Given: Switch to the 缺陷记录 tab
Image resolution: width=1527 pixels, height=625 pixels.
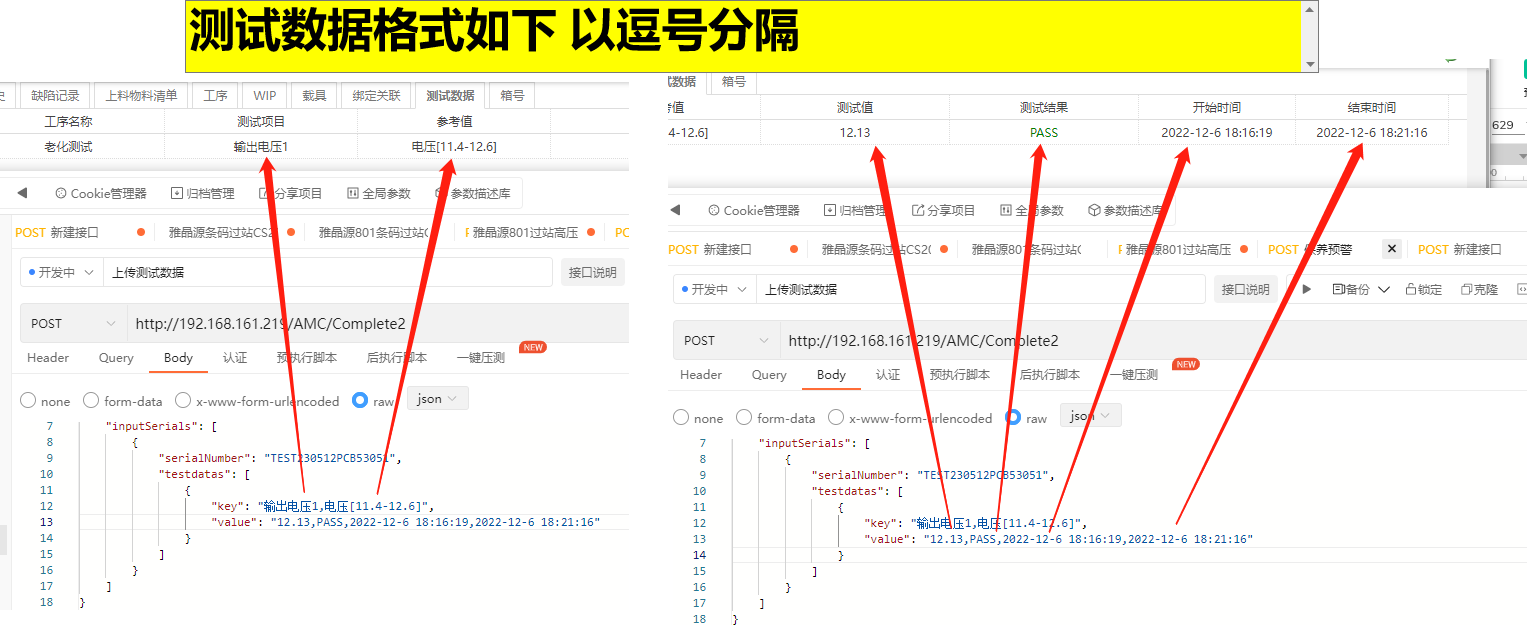Looking at the screenshot, I should point(55,96).
